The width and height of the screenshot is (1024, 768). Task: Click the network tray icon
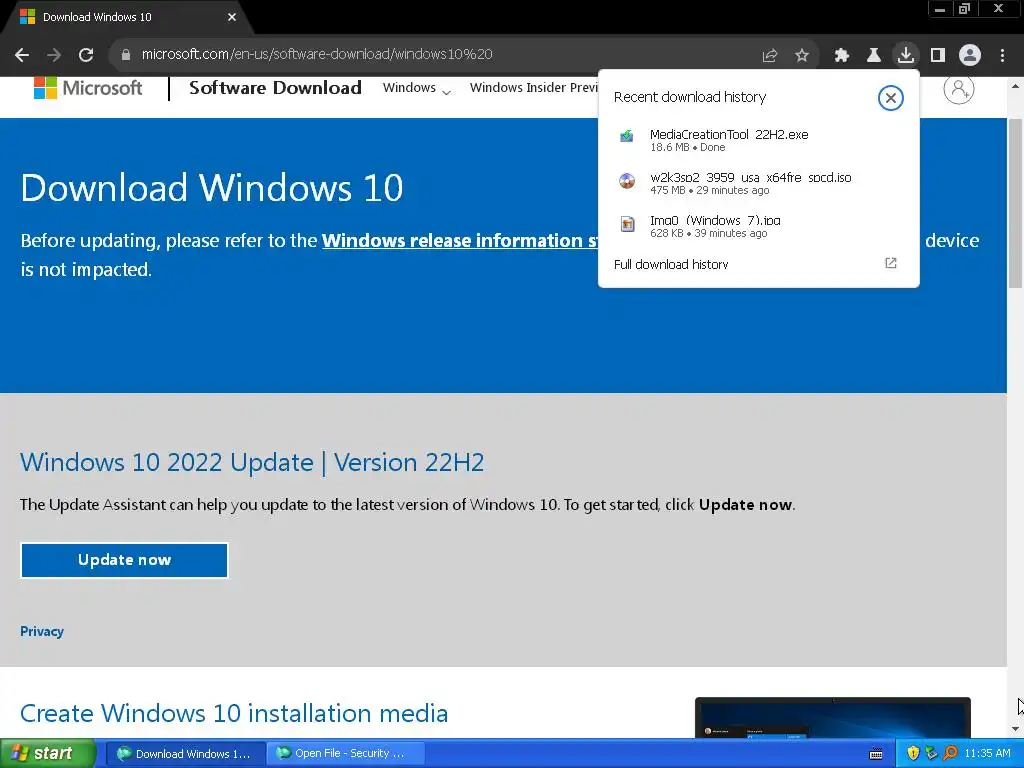931,754
